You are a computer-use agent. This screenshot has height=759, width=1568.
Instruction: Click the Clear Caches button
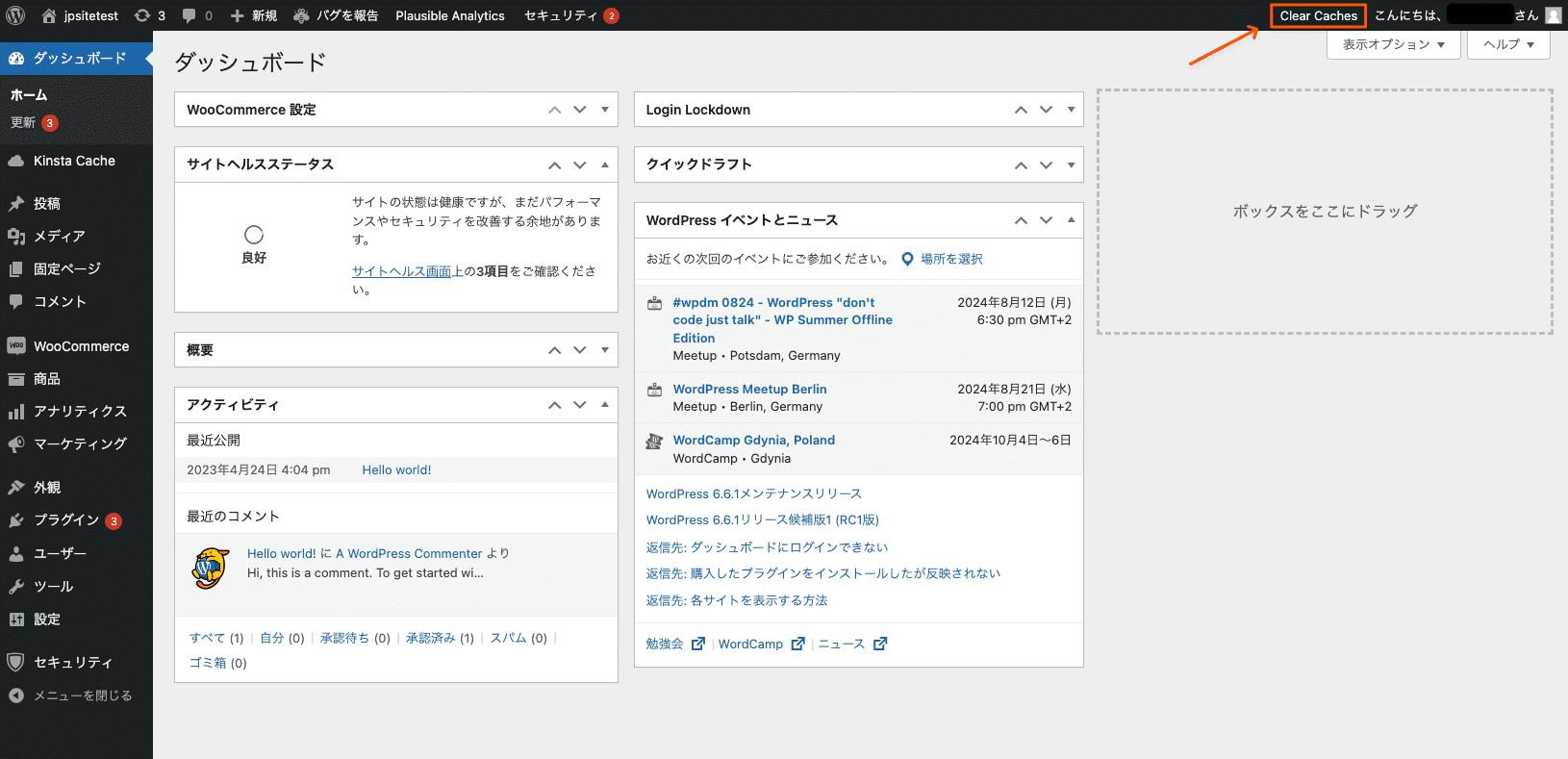pos(1318,15)
